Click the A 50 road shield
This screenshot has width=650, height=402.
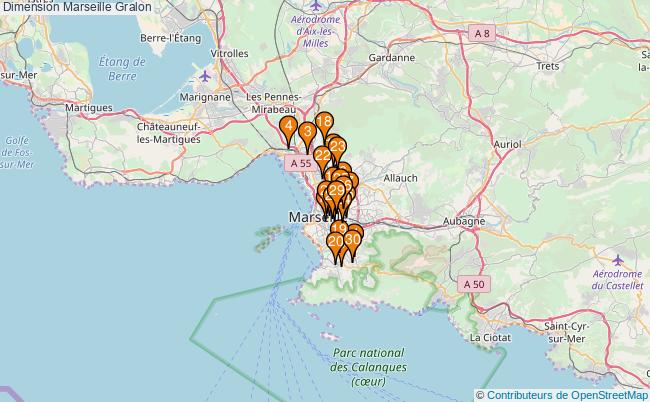point(474,285)
